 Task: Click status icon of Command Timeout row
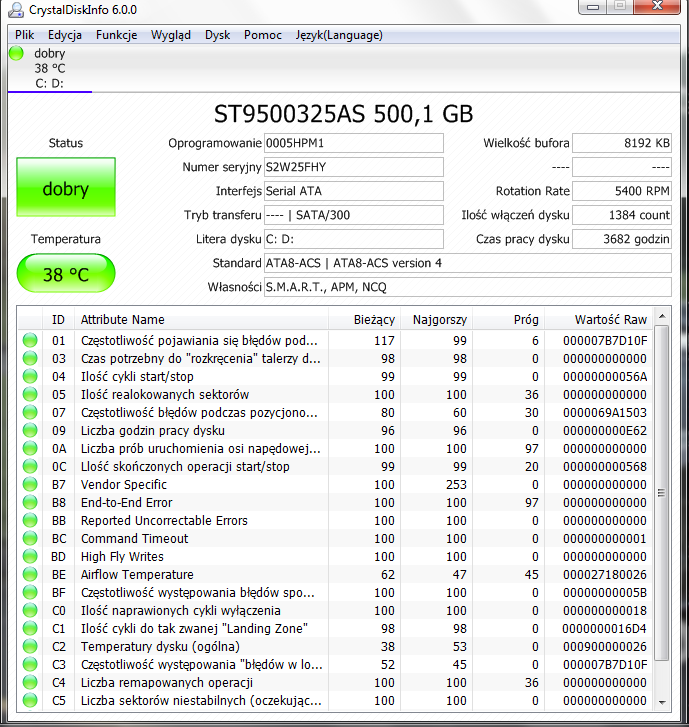(x=30, y=538)
